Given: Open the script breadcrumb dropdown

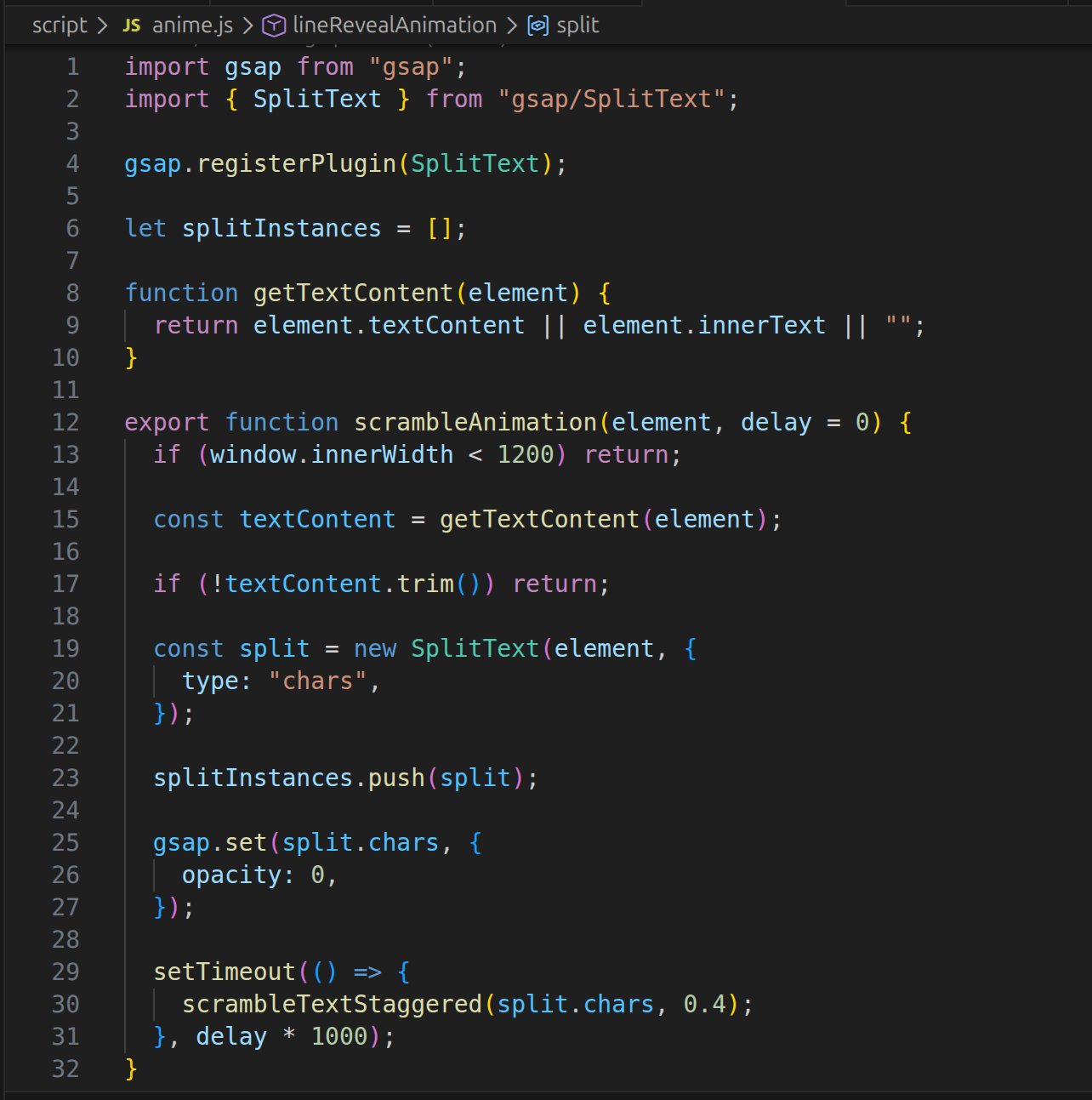Looking at the screenshot, I should click(x=59, y=25).
